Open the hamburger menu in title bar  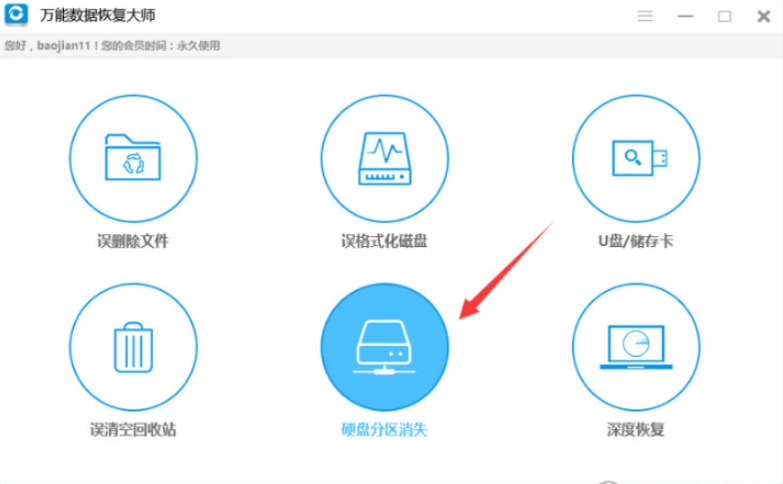click(x=645, y=16)
